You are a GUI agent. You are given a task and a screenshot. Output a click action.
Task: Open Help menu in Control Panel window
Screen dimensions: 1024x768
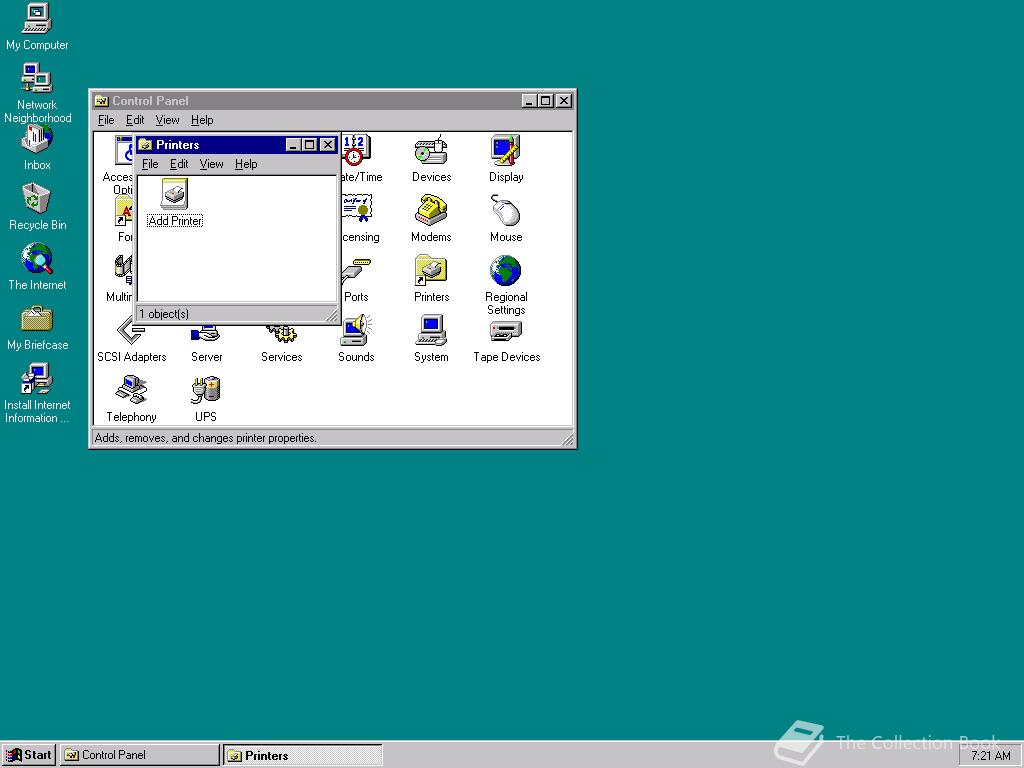tap(202, 120)
